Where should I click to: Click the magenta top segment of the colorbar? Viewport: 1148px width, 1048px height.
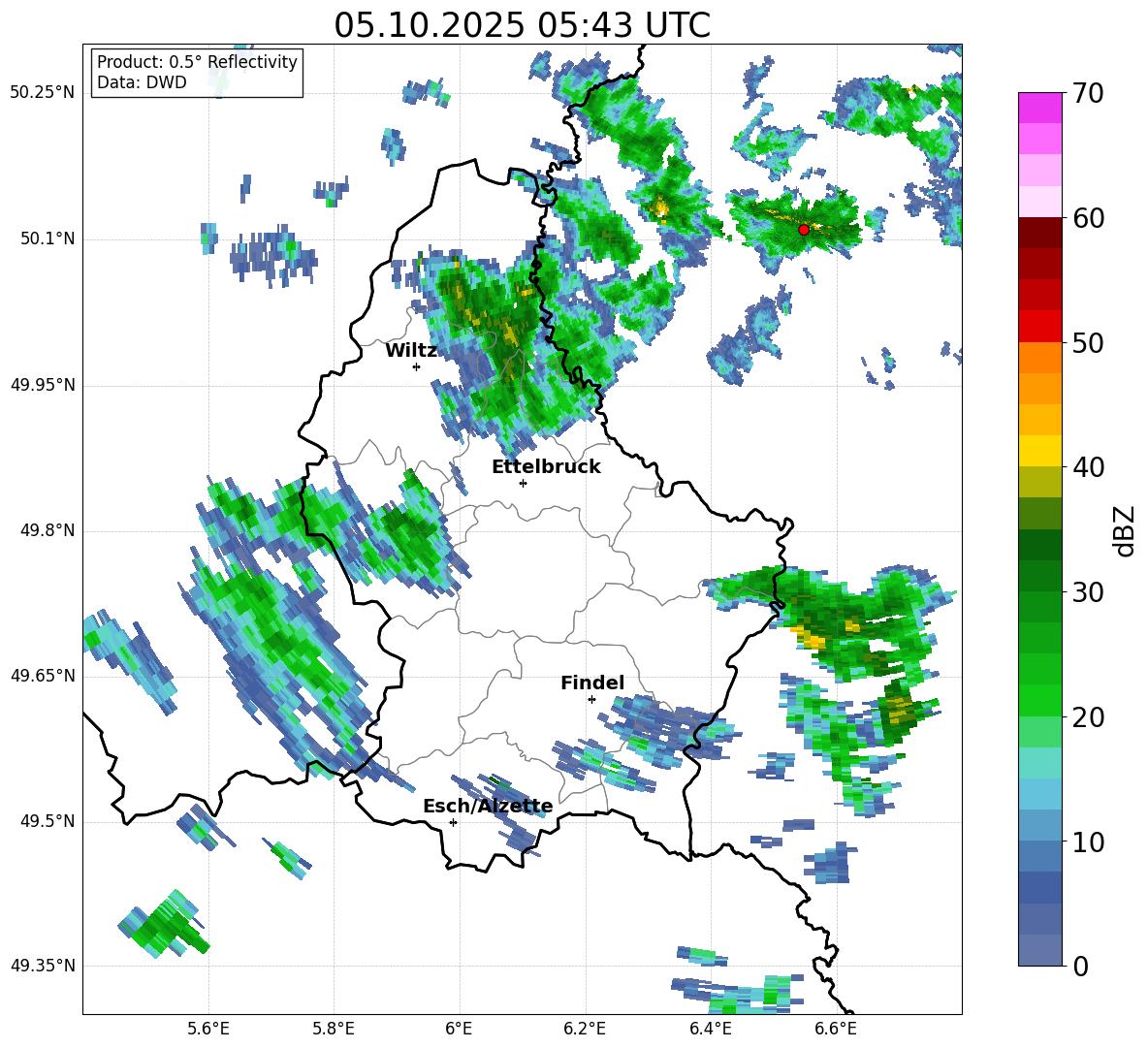click(1039, 108)
